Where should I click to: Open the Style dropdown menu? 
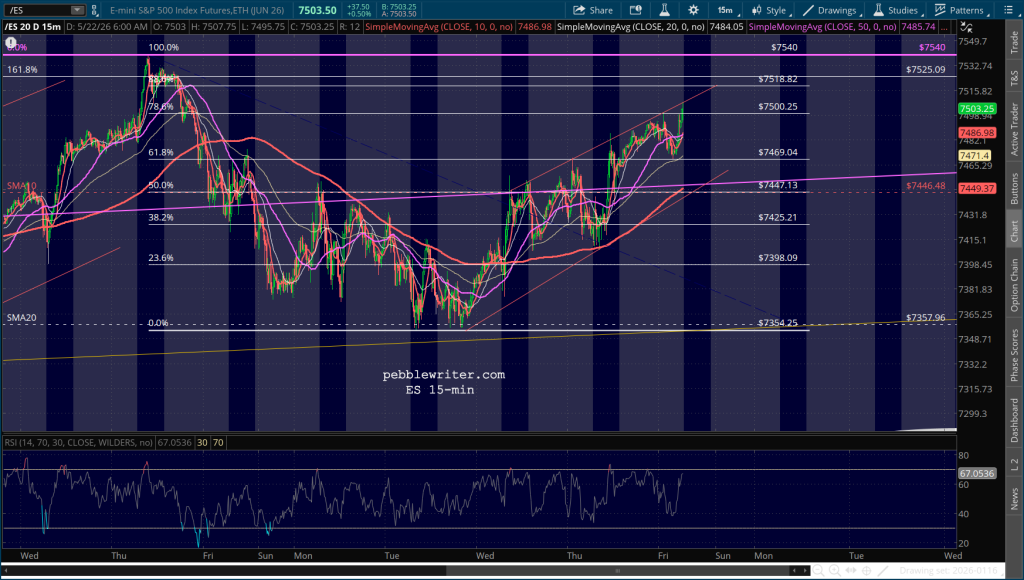[x=771, y=10]
